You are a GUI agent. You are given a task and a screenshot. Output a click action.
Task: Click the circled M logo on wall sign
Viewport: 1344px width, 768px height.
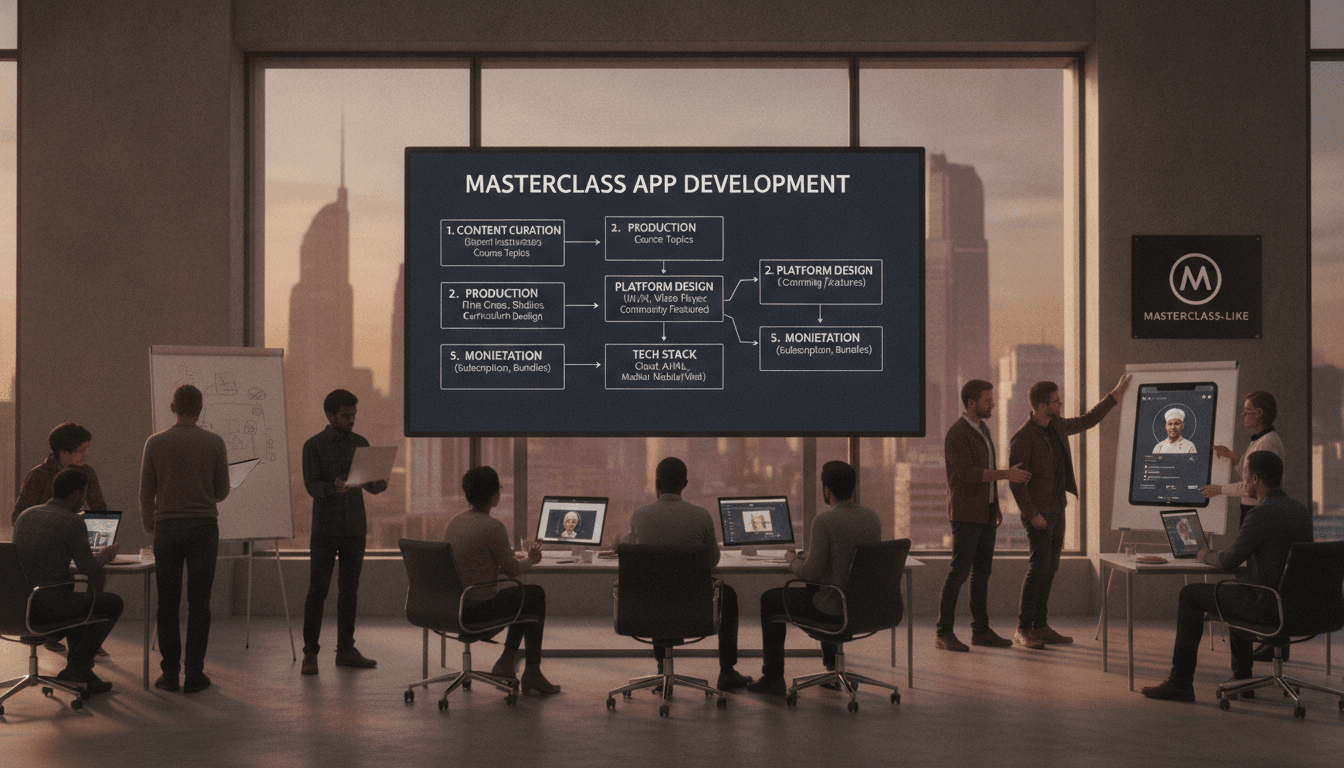tap(1195, 278)
